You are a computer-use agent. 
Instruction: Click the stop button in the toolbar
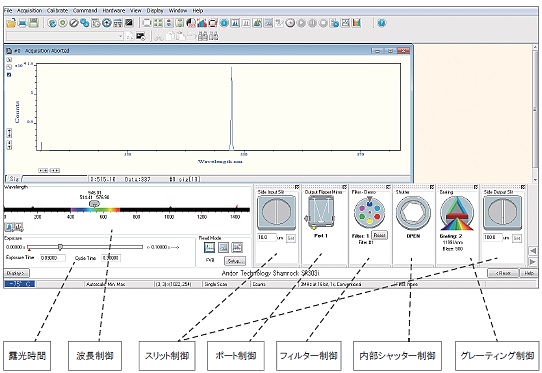pos(323,23)
